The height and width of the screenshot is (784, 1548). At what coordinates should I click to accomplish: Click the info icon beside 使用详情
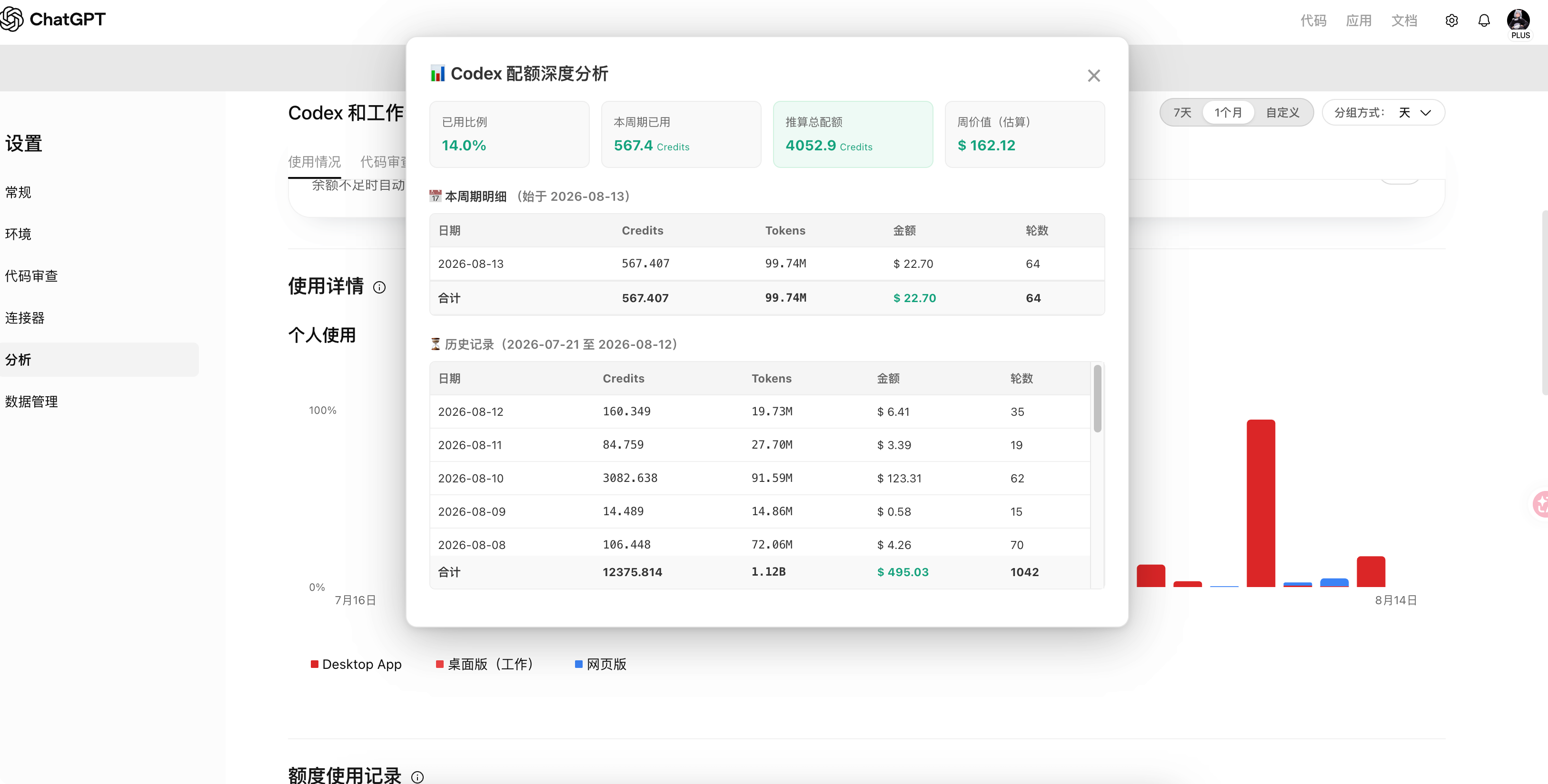click(x=379, y=287)
